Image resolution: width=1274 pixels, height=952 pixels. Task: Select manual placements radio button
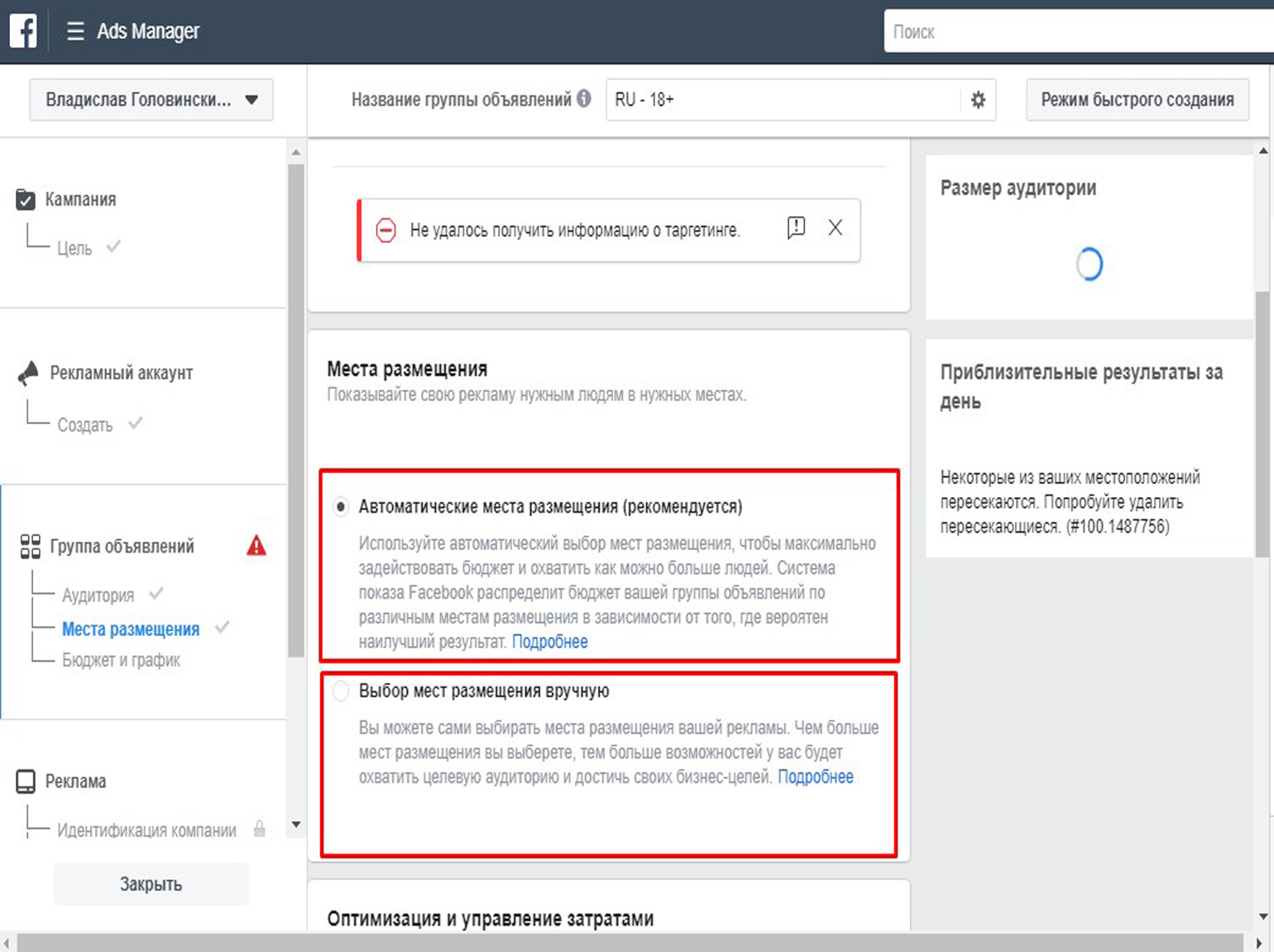[x=341, y=691]
